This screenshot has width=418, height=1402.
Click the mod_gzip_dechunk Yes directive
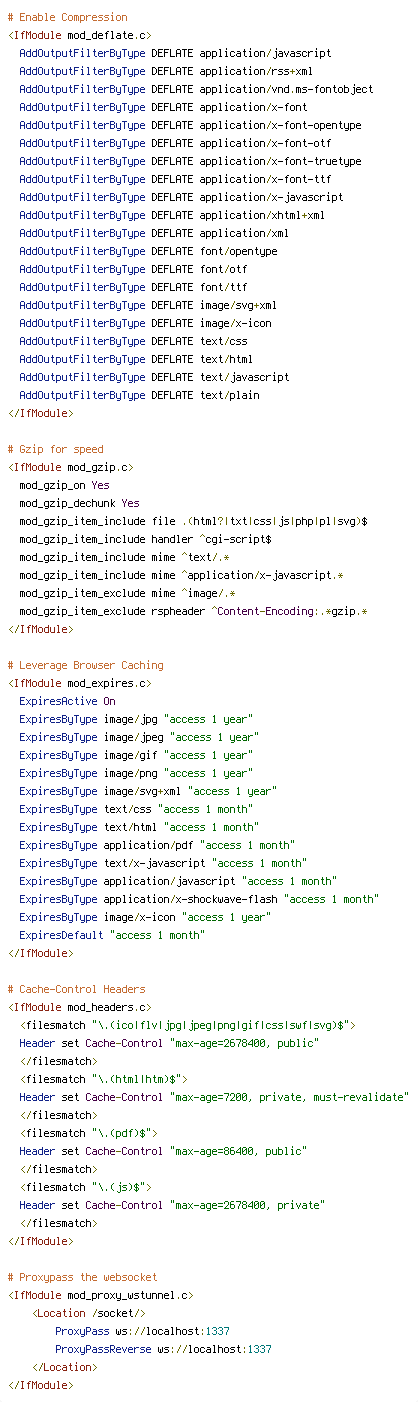click(79, 503)
